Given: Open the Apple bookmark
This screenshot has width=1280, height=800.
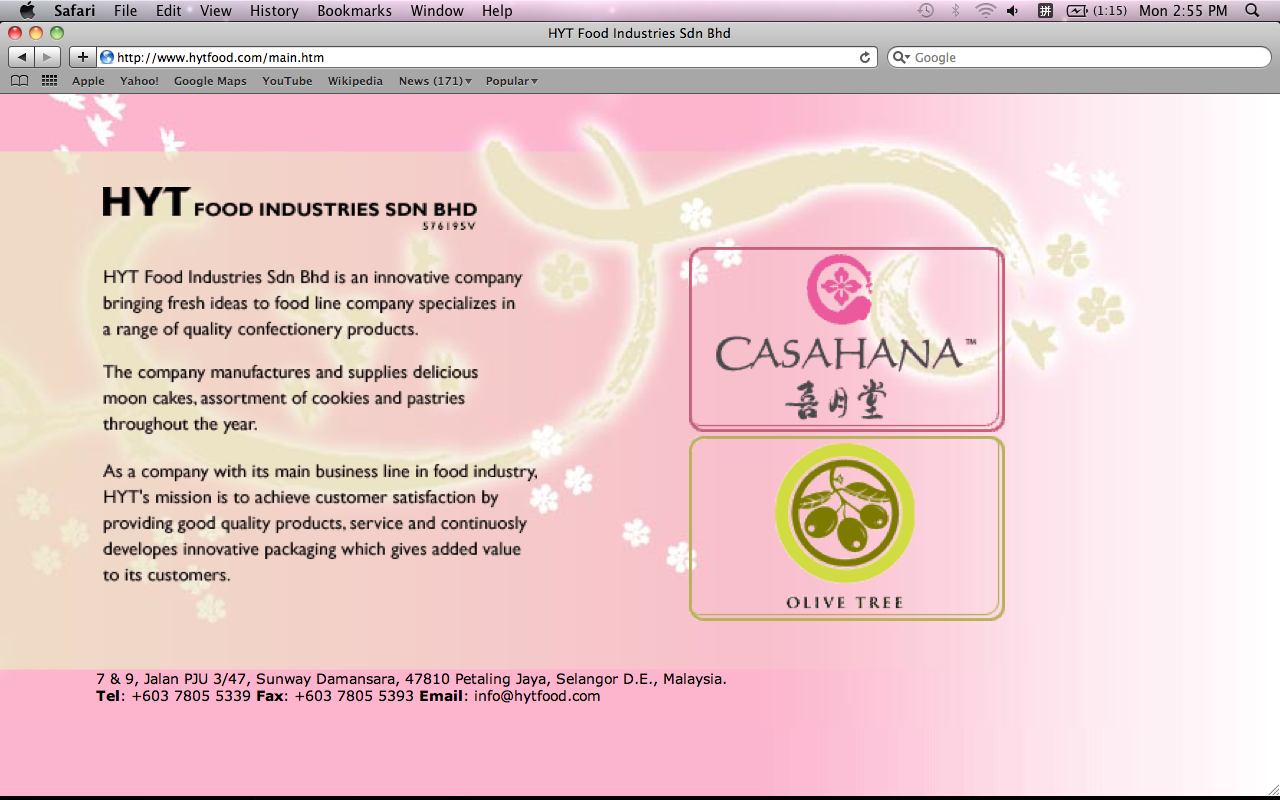Looking at the screenshot, I should click(x=88, y=81).
